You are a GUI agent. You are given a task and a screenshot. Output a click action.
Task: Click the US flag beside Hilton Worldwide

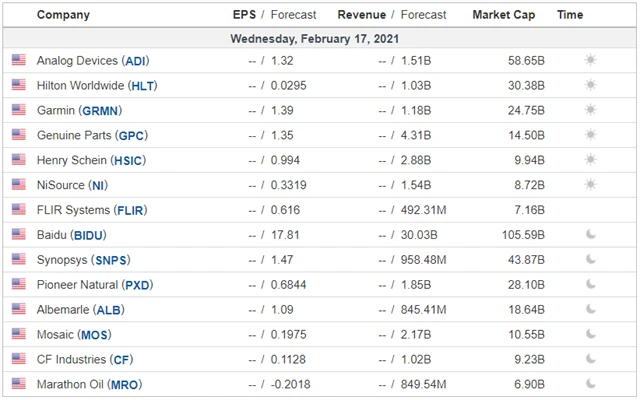point(19,85)
